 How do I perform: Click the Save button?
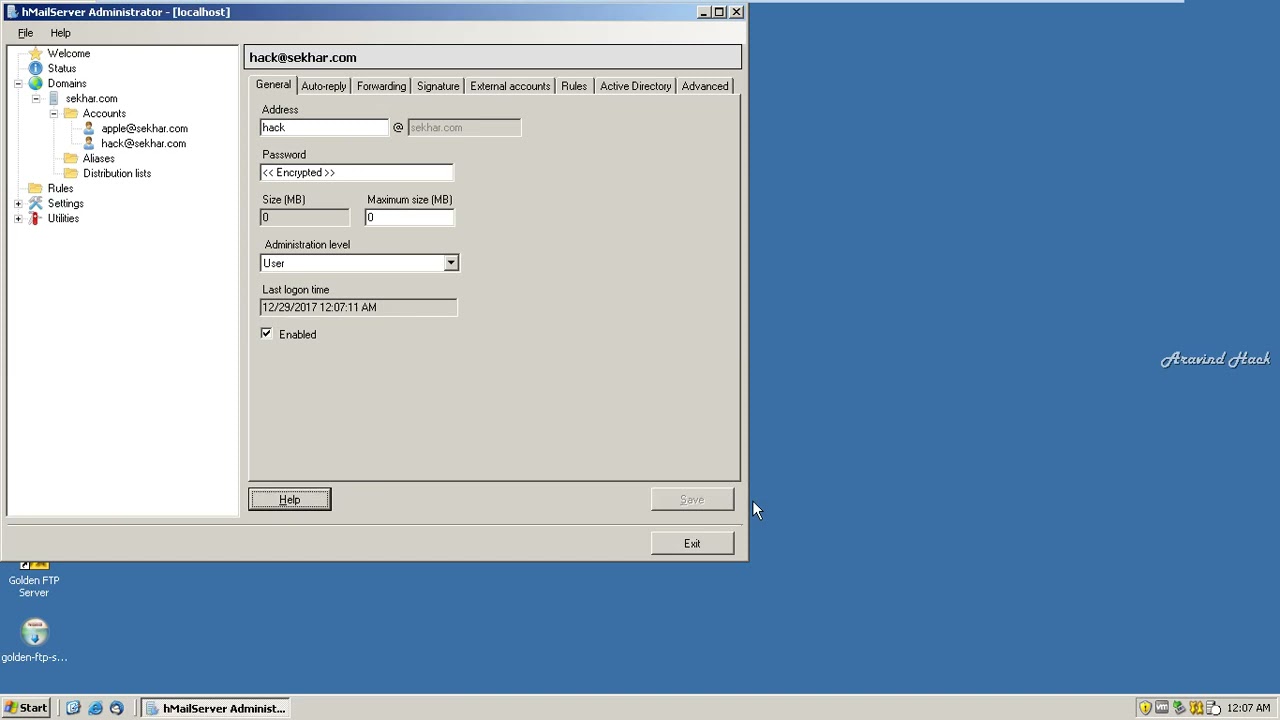(692, 500)
